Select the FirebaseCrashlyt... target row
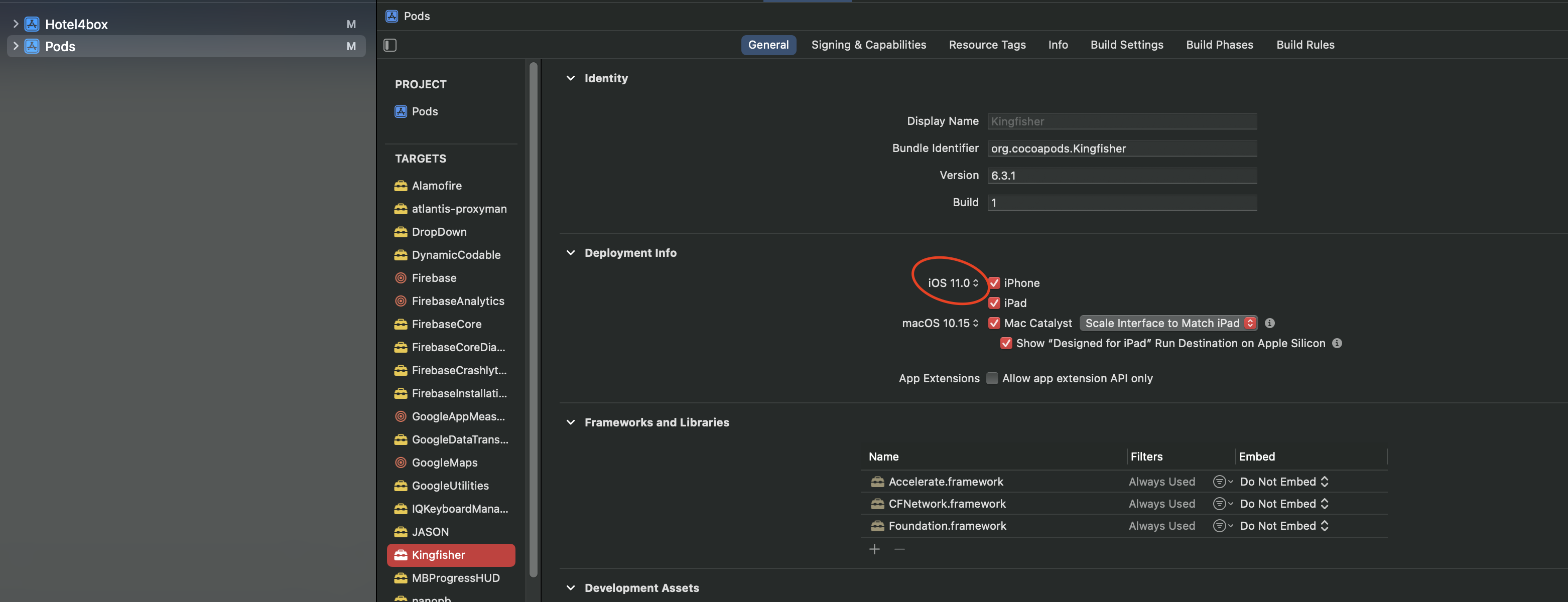 (451, 370)
